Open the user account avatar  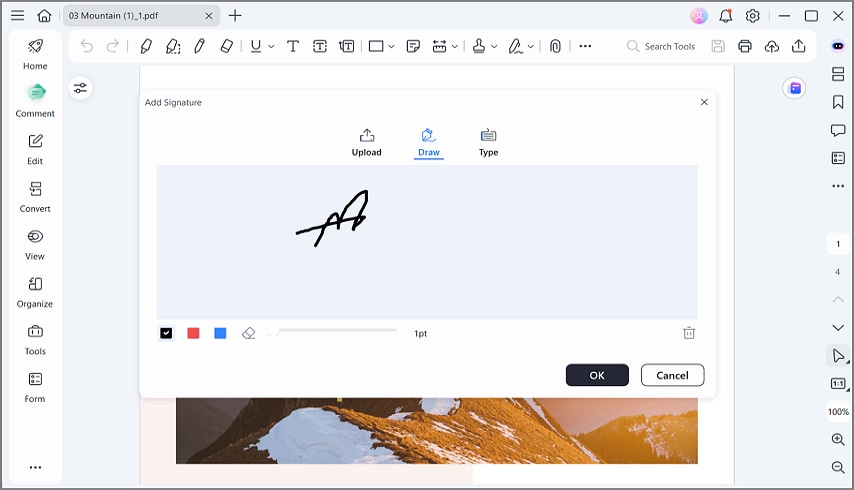699,16
